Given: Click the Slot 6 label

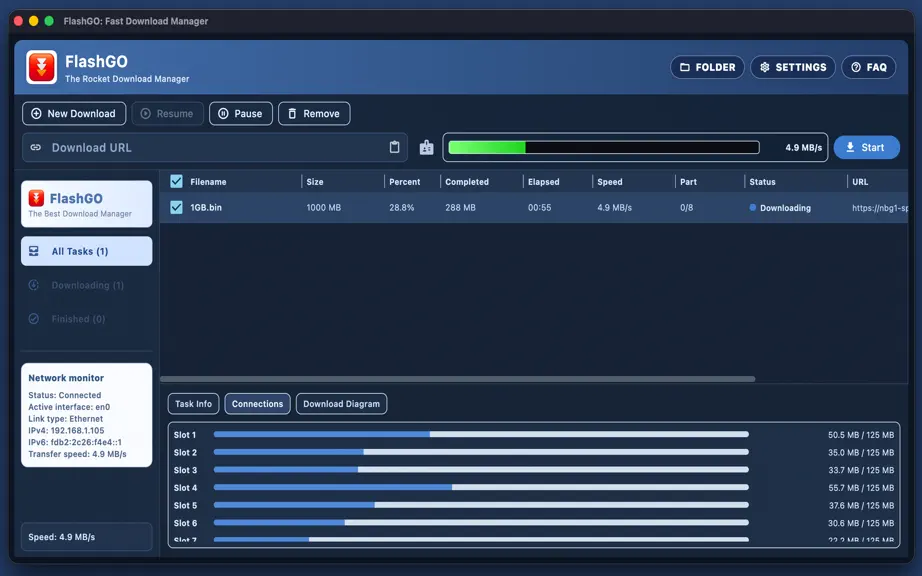Looking at the screenshot, I should click(x=185, y=523).
